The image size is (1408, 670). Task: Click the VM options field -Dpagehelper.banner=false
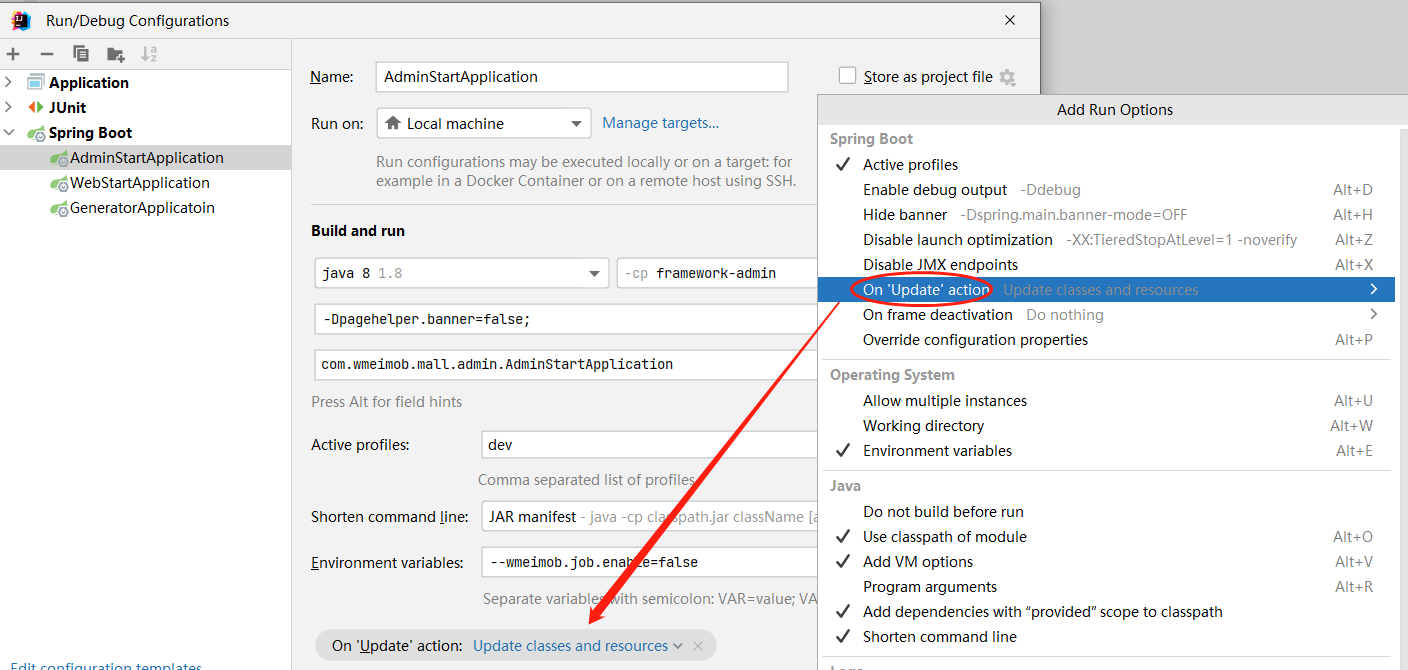pos(566,319)
